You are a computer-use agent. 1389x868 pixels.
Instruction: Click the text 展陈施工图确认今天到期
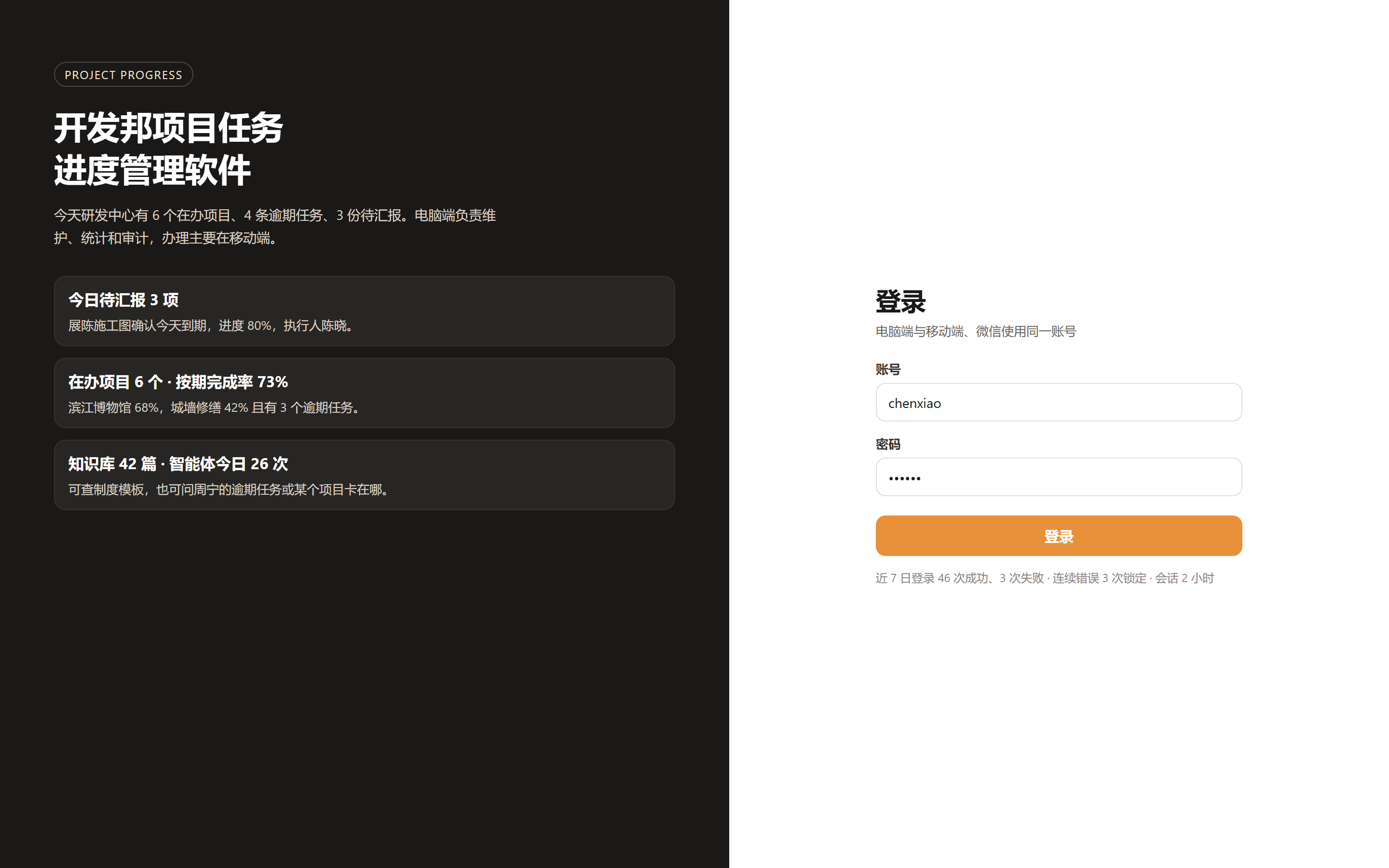(137, 326)
